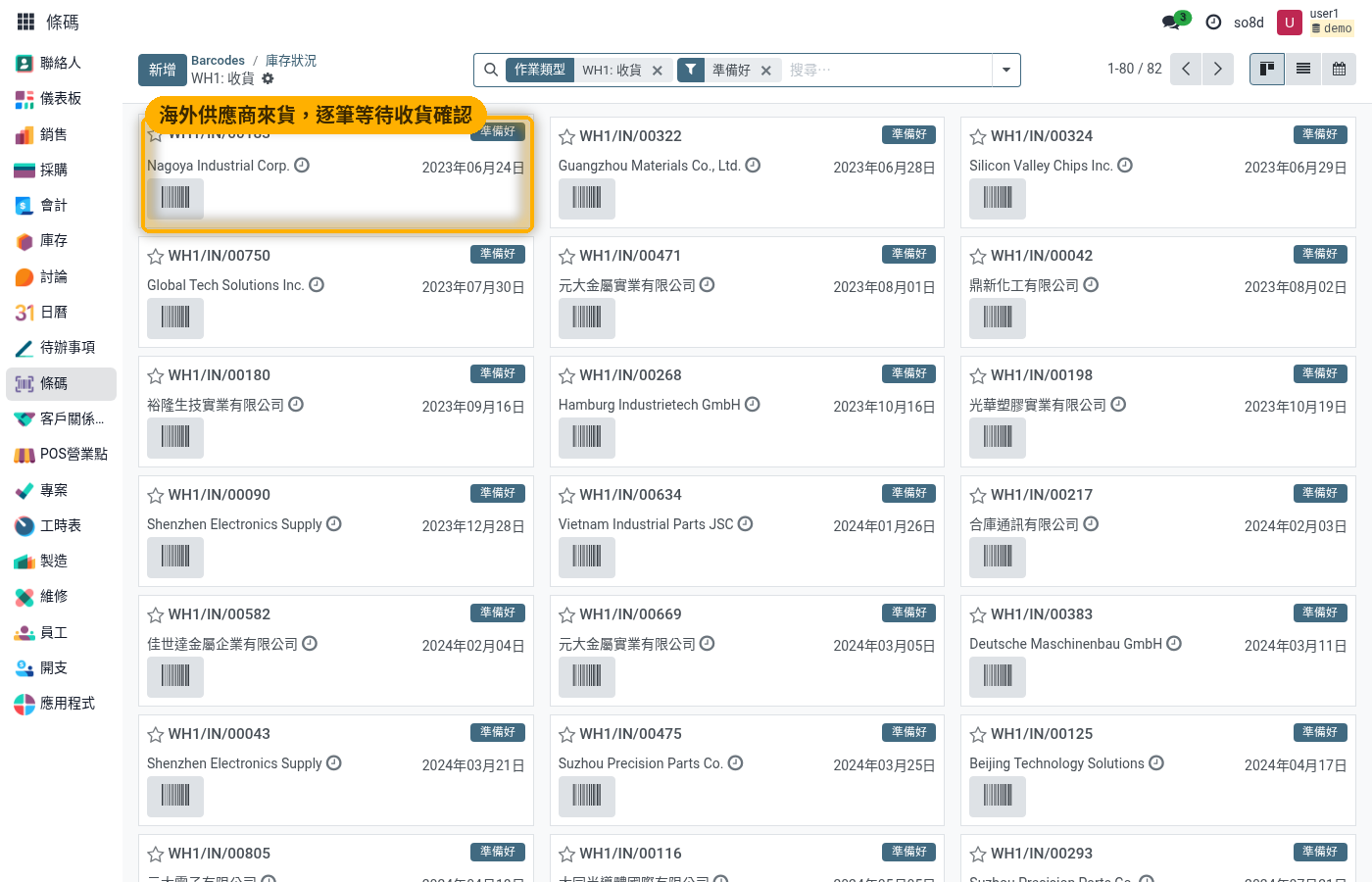Toggle the favorite star on WH1/IN/00324
Image resolution: width=1372 pixels, height=882 pixels.
[978, 137]
